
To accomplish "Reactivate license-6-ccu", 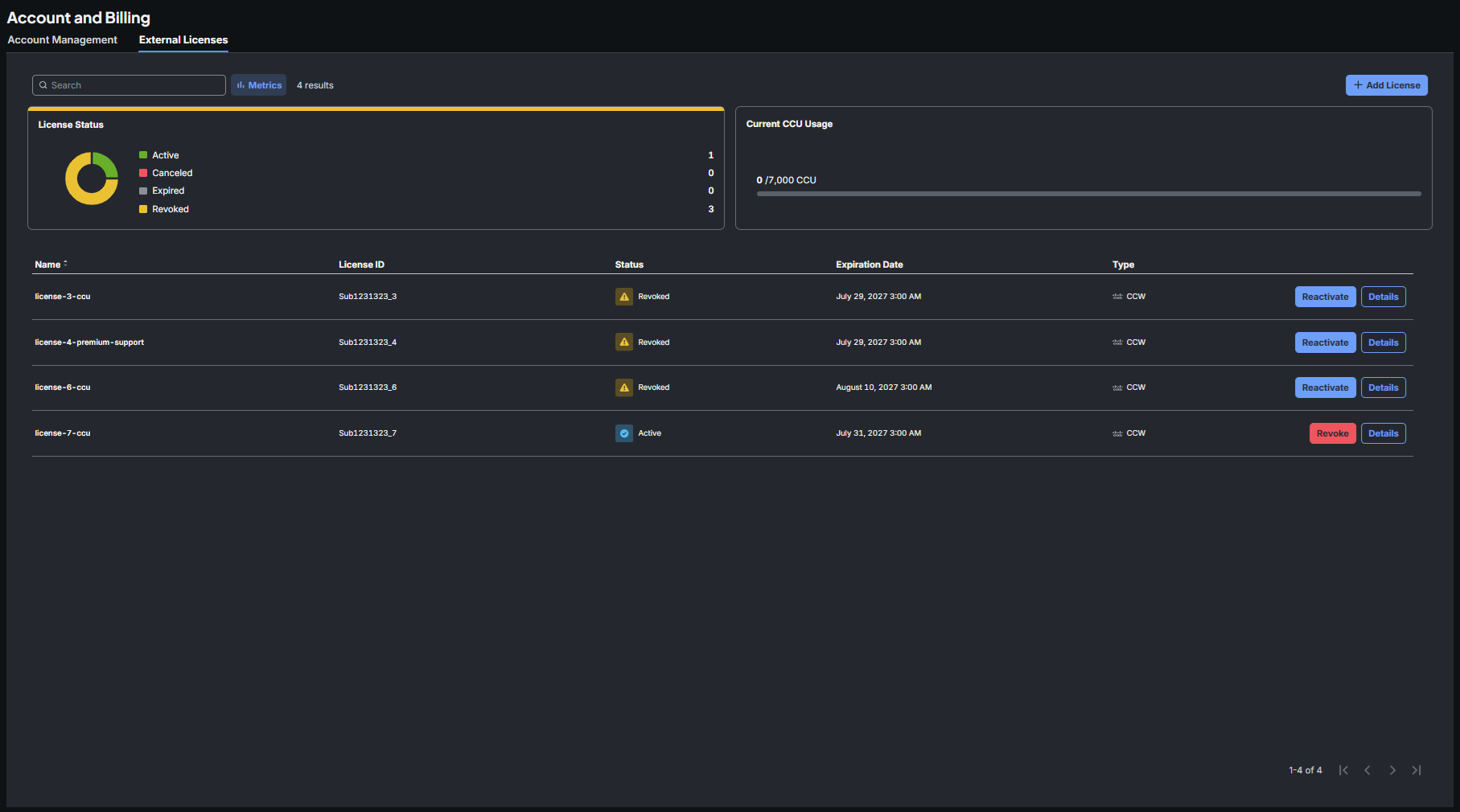I will tap(1326, 388).
